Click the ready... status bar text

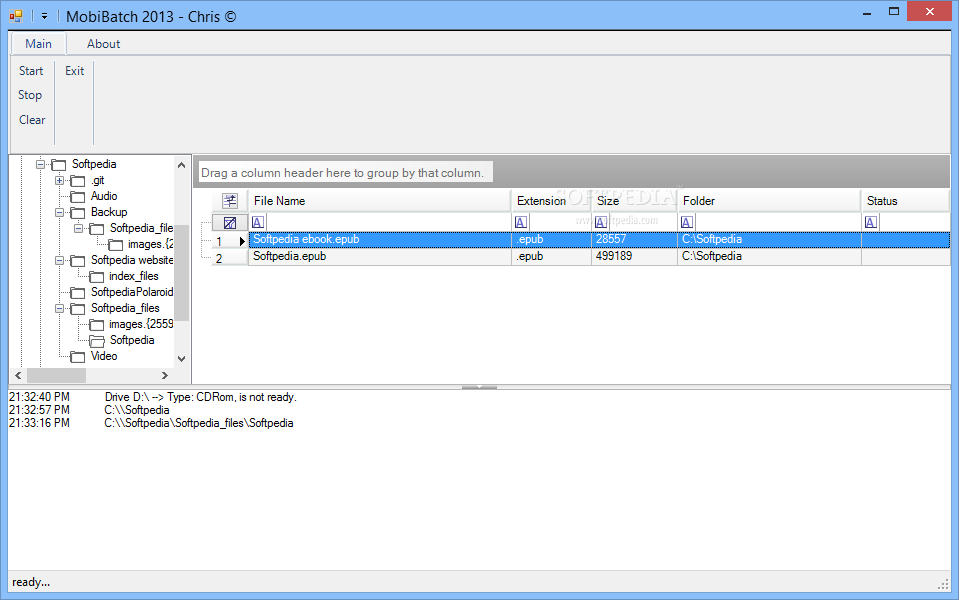(31, 582)
